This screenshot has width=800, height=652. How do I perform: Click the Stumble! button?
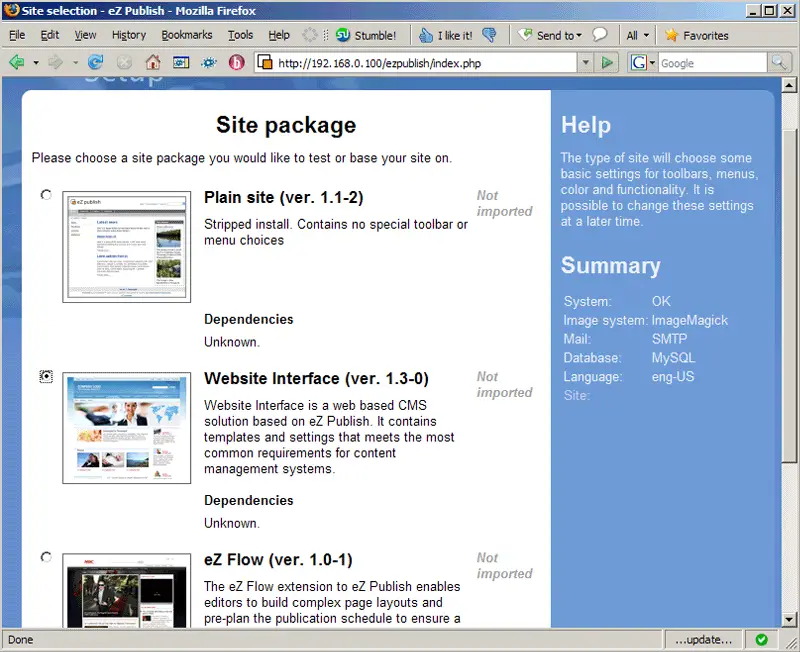tap(366, 35)
